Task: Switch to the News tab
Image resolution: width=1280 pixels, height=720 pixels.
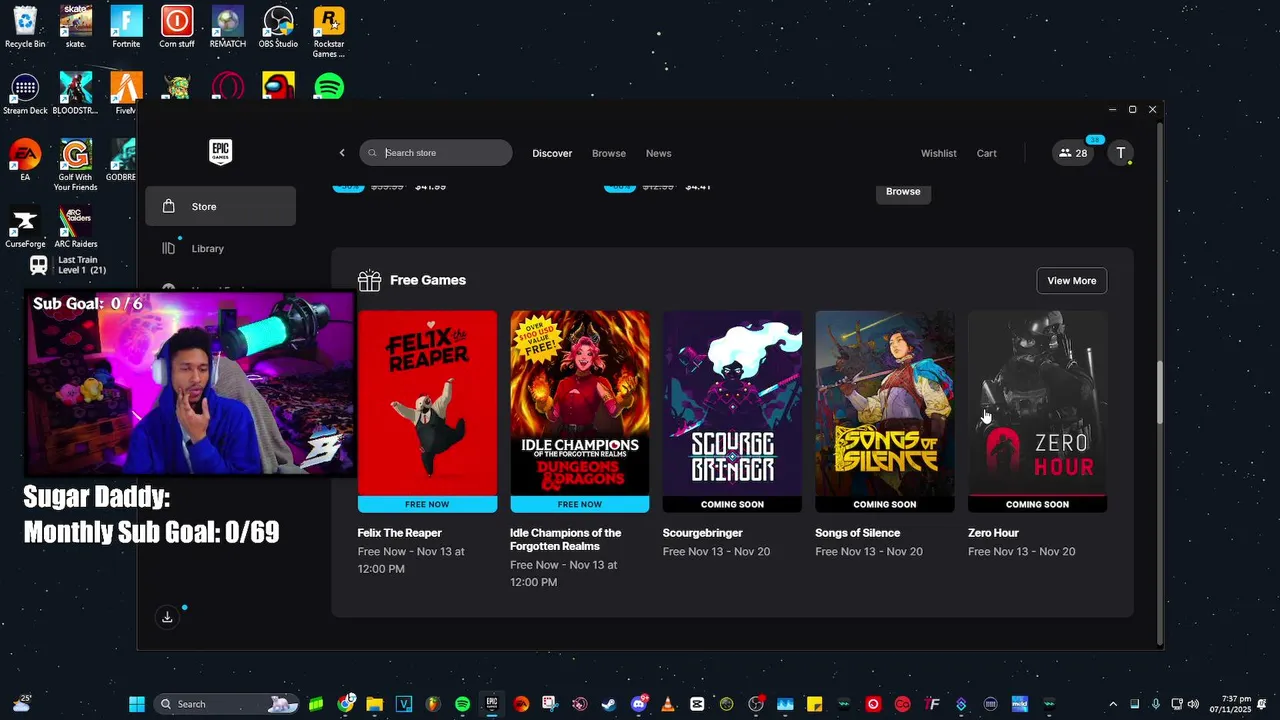Action: (658, 153)
